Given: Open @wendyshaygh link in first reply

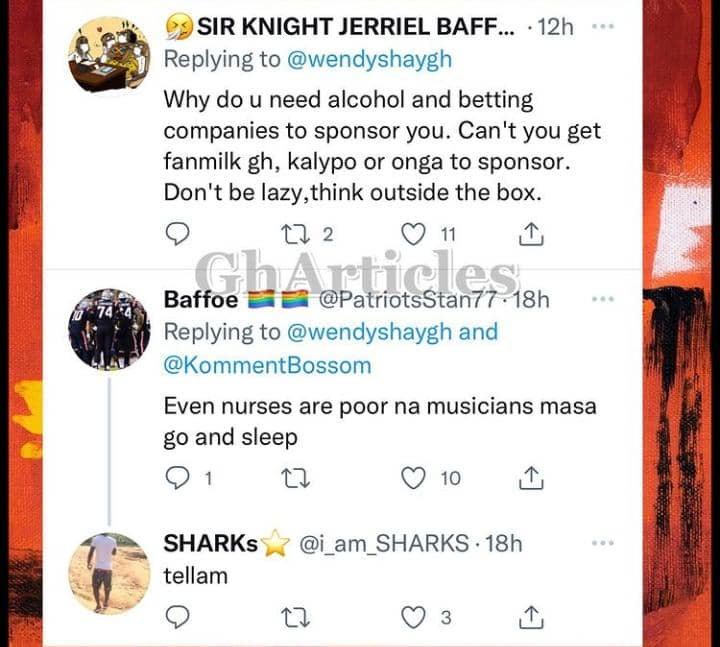Looking at the screenshot, I should coord(369,60).
